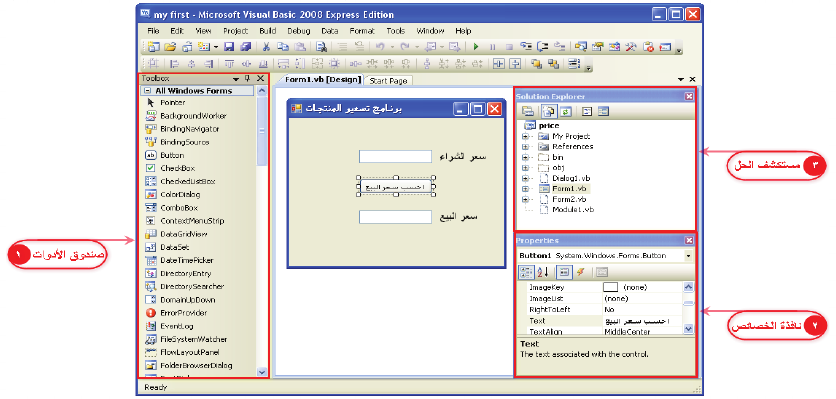Click the Save floppy disk icon
The width and height of the screenshot is (836, 399).
(229, 47)
